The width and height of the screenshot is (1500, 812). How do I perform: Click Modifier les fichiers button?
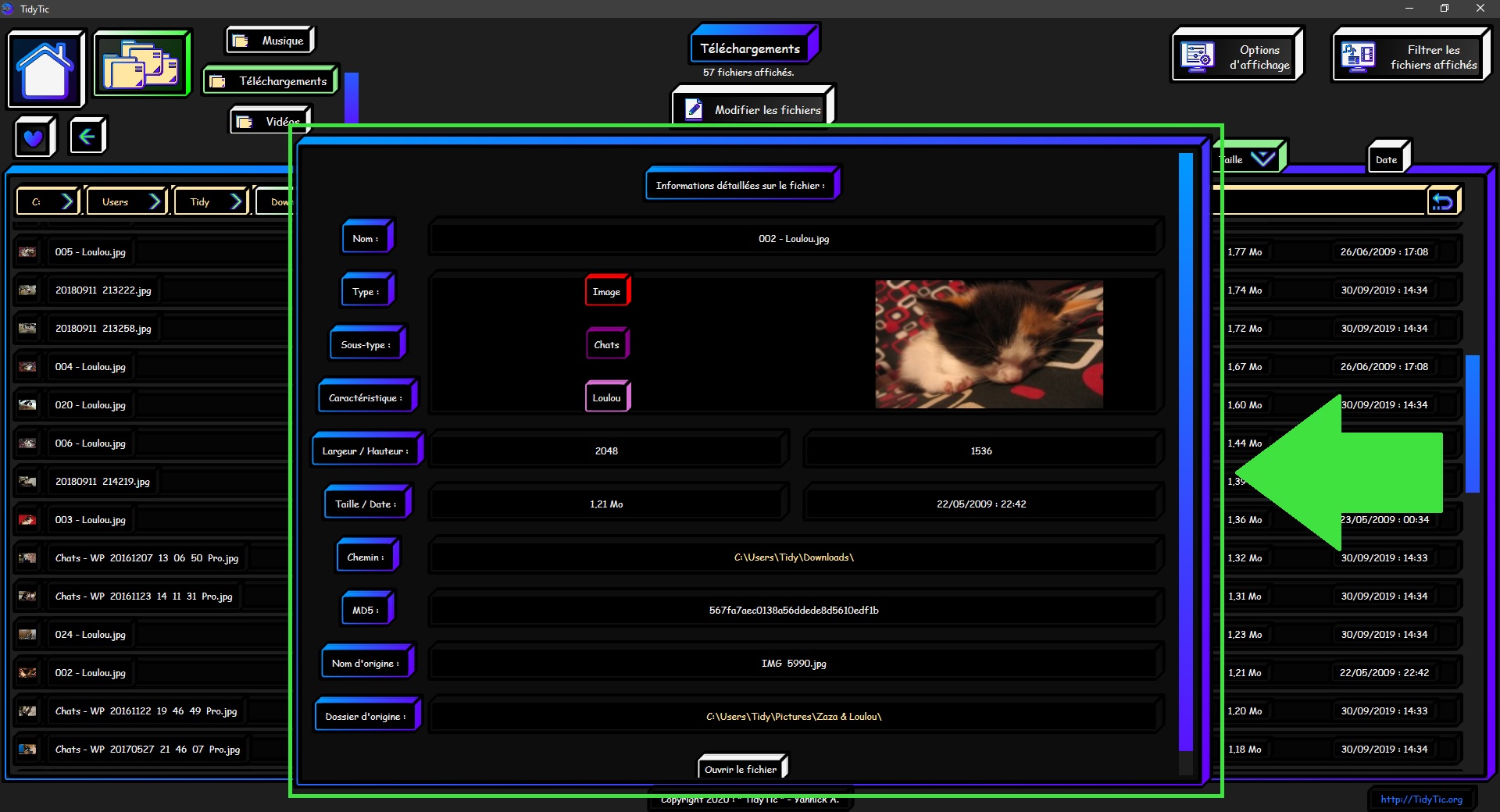[x=753, y=110]
